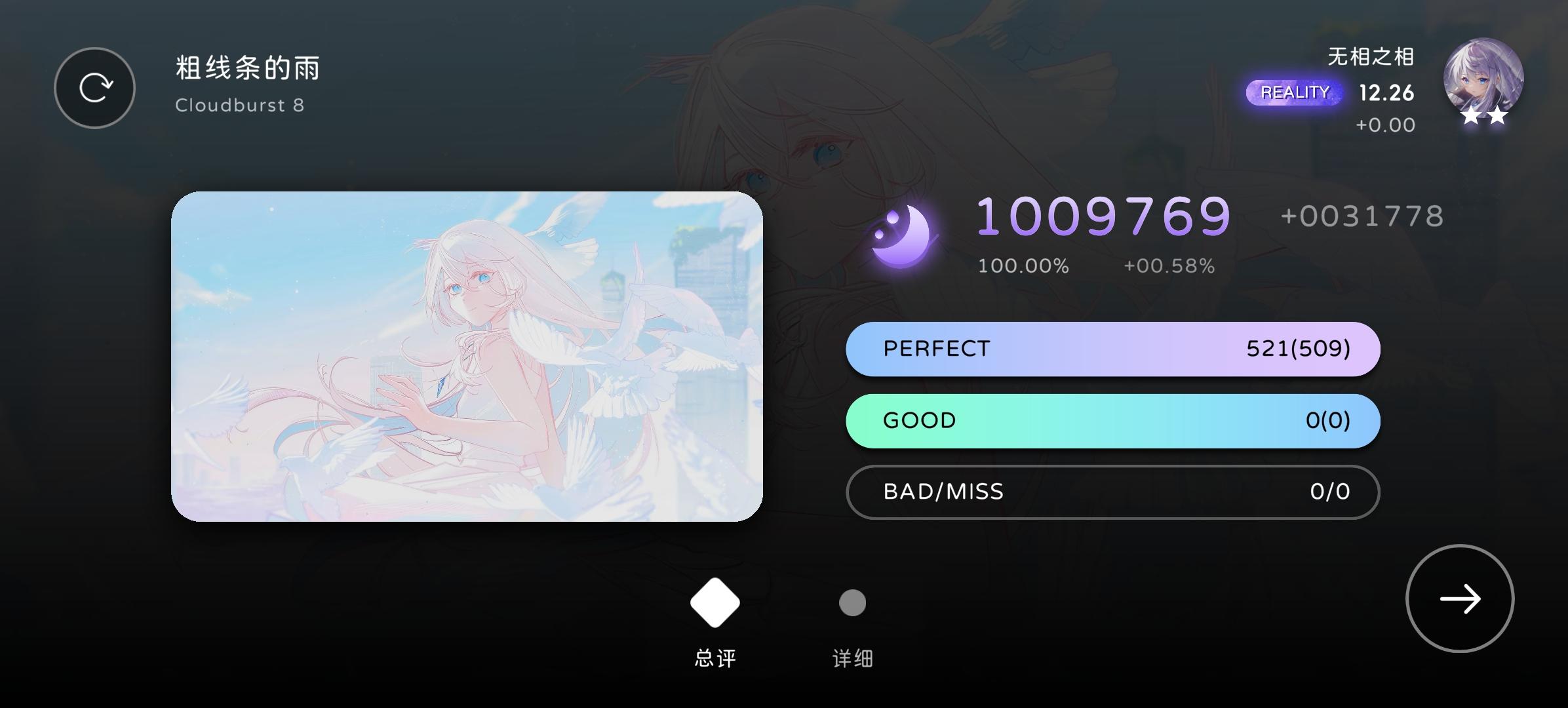Switch to the 详细 tab
Image resolution: width=1568 pixels, height=708 pixels.
tap(852, 658)
